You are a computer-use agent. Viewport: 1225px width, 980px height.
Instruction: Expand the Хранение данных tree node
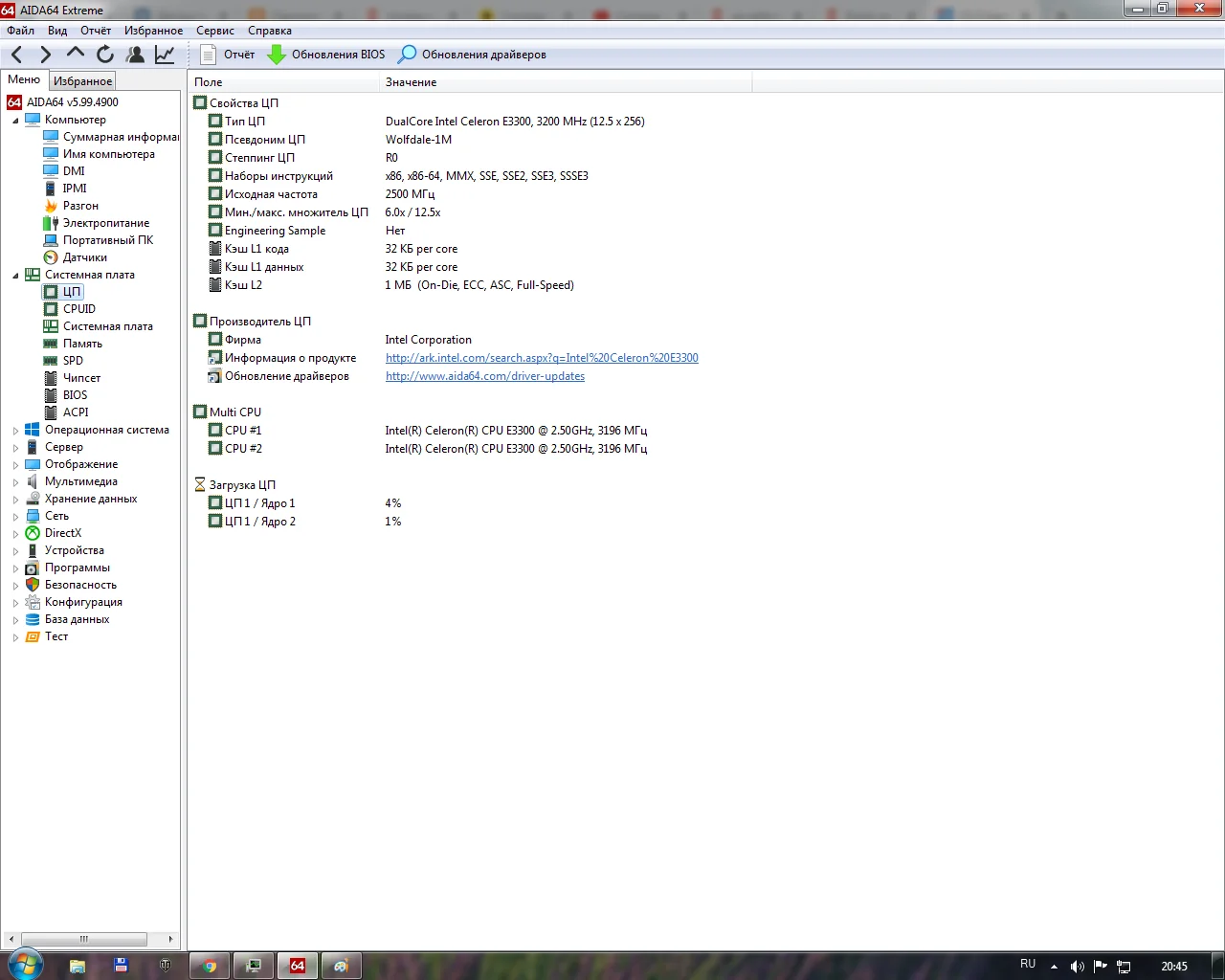pyautogui.click(x=15, y=500)
